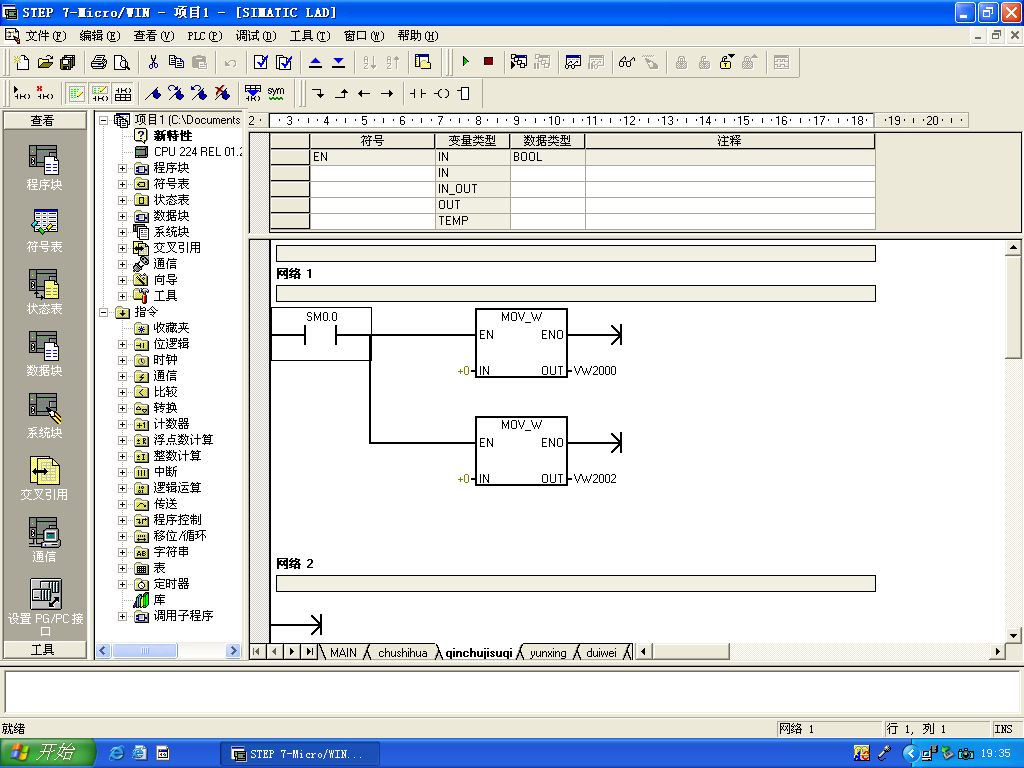The width and height of the screenshot is (1024, 768).
Task: Expand the 定时器 instruction folder
Action: click(x=123, y=584)
